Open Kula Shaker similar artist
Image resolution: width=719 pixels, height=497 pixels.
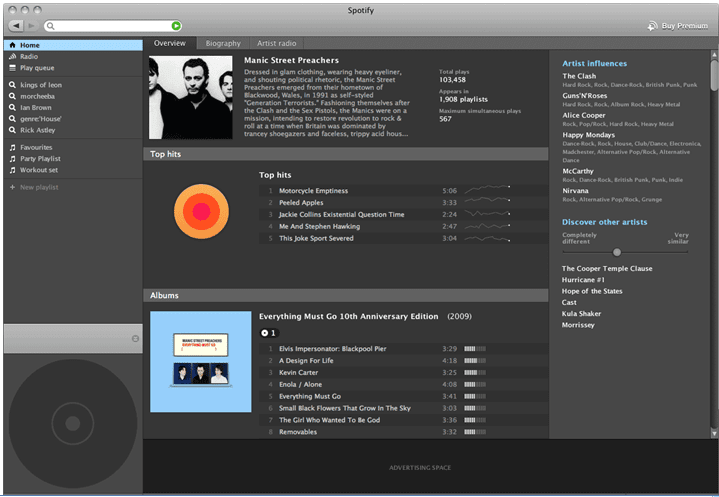581,314
